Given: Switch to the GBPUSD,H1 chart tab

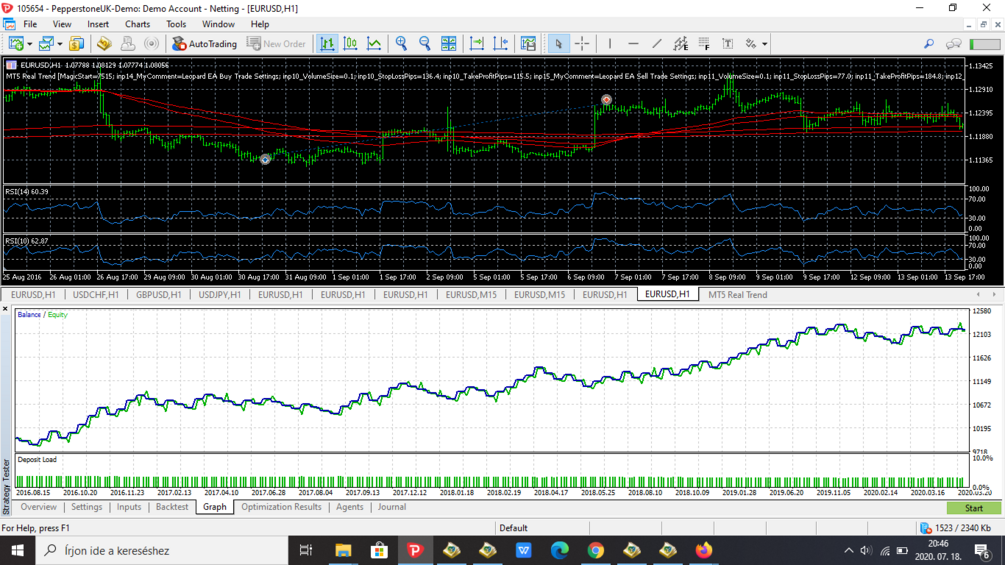Looking at the screenshot, I should [x=158, y=295].
